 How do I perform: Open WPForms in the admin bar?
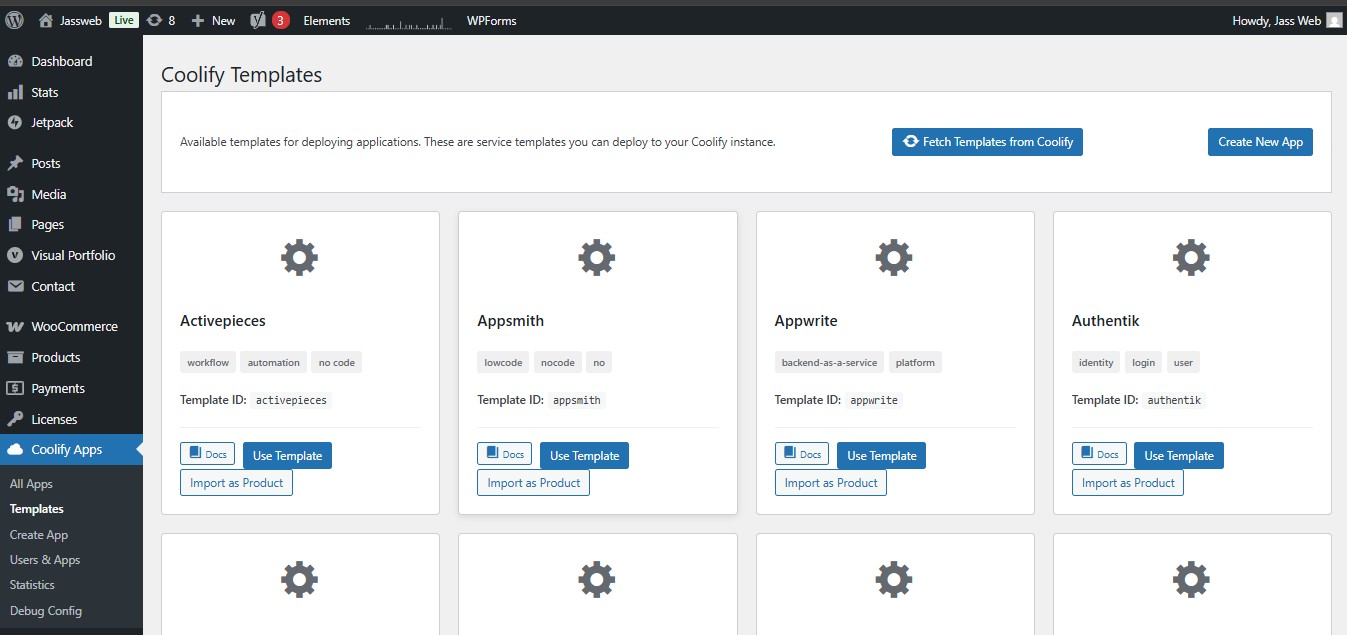coord(491,20)
